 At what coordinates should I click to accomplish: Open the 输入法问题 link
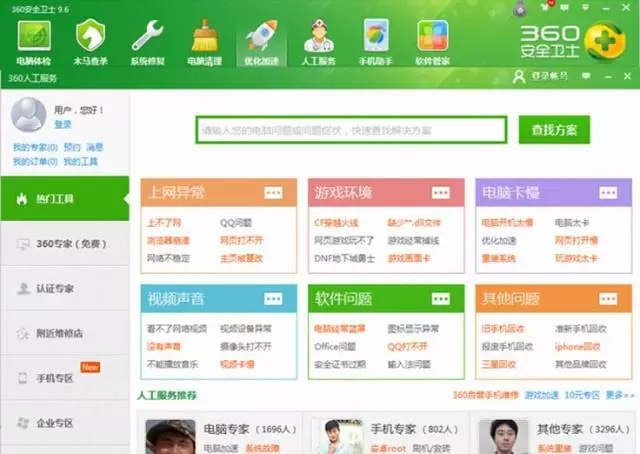pyautogui.click(x=409, y=365)
